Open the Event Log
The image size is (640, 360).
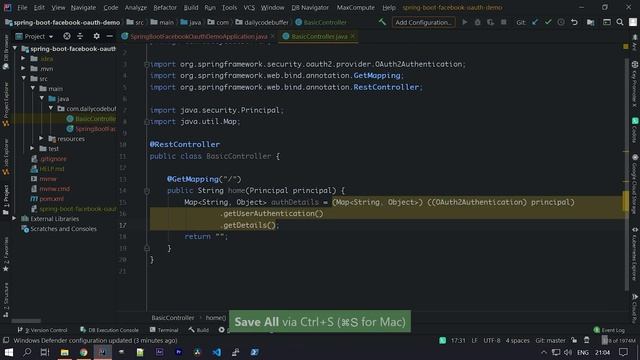[609, 330]
